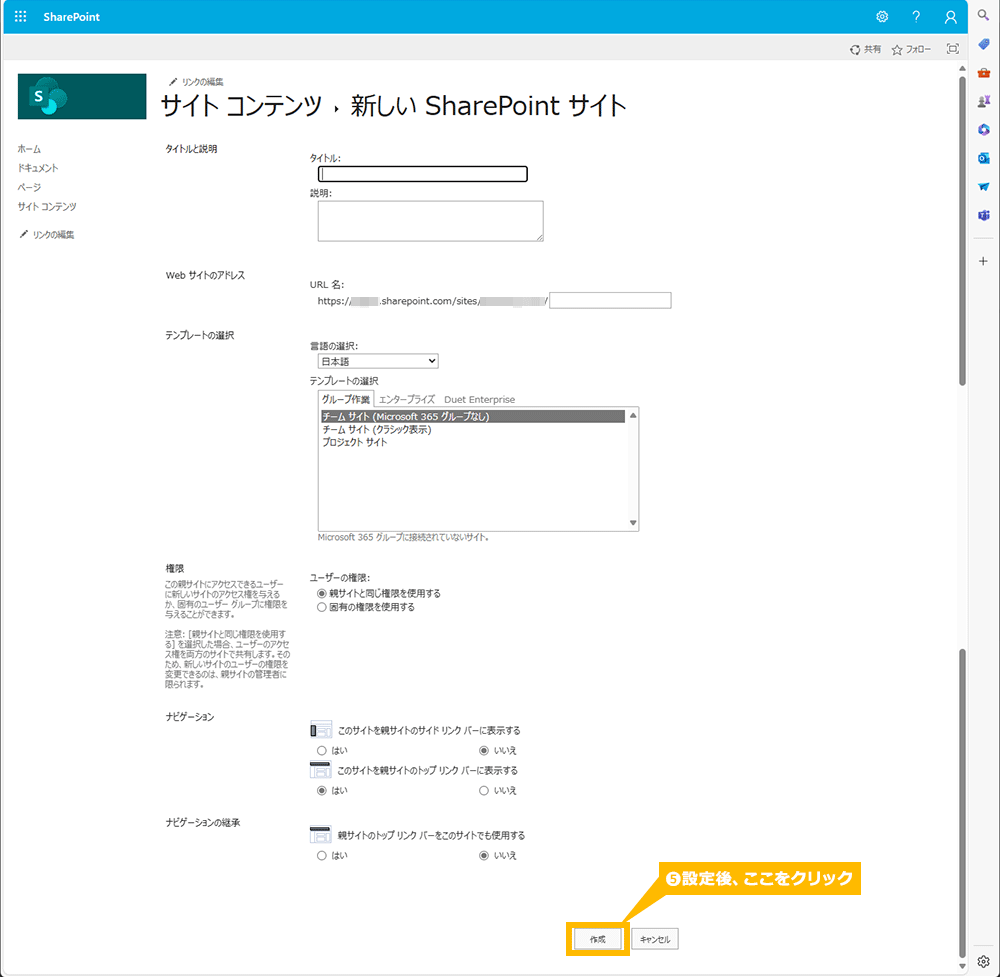Open the Outlook icon in the sidebar

[983, 158]
